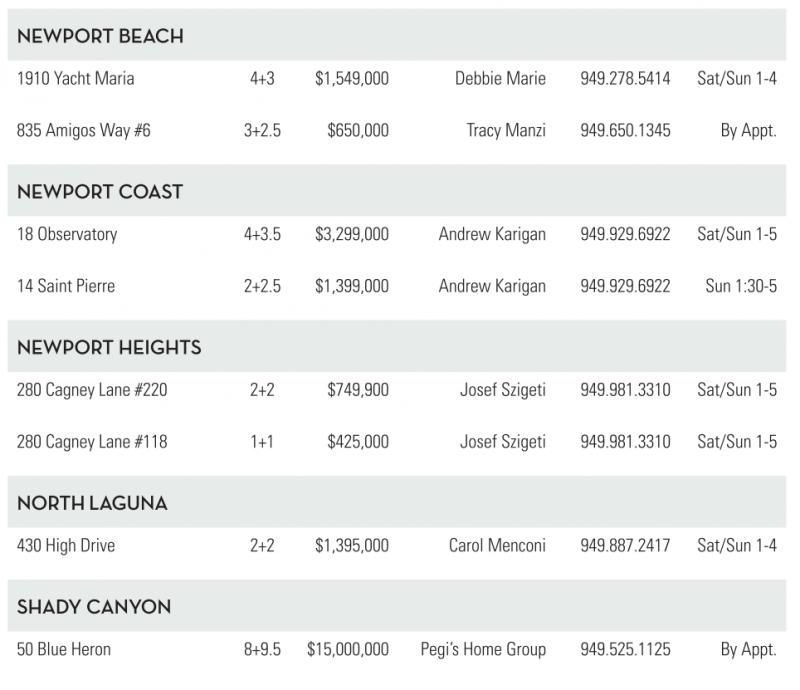
Task: Select agent Tracy Manzi
Action: 506,130
